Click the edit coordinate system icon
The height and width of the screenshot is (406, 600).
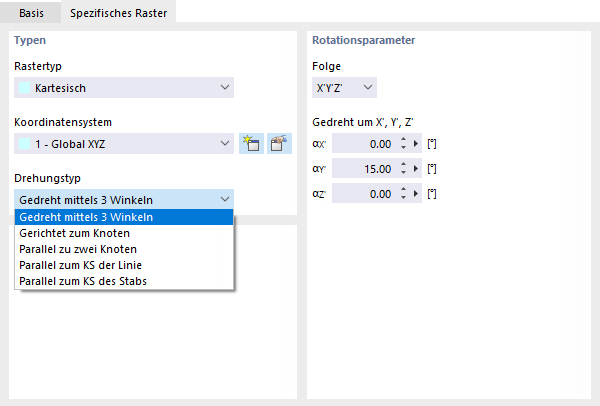tap(279, 144)
